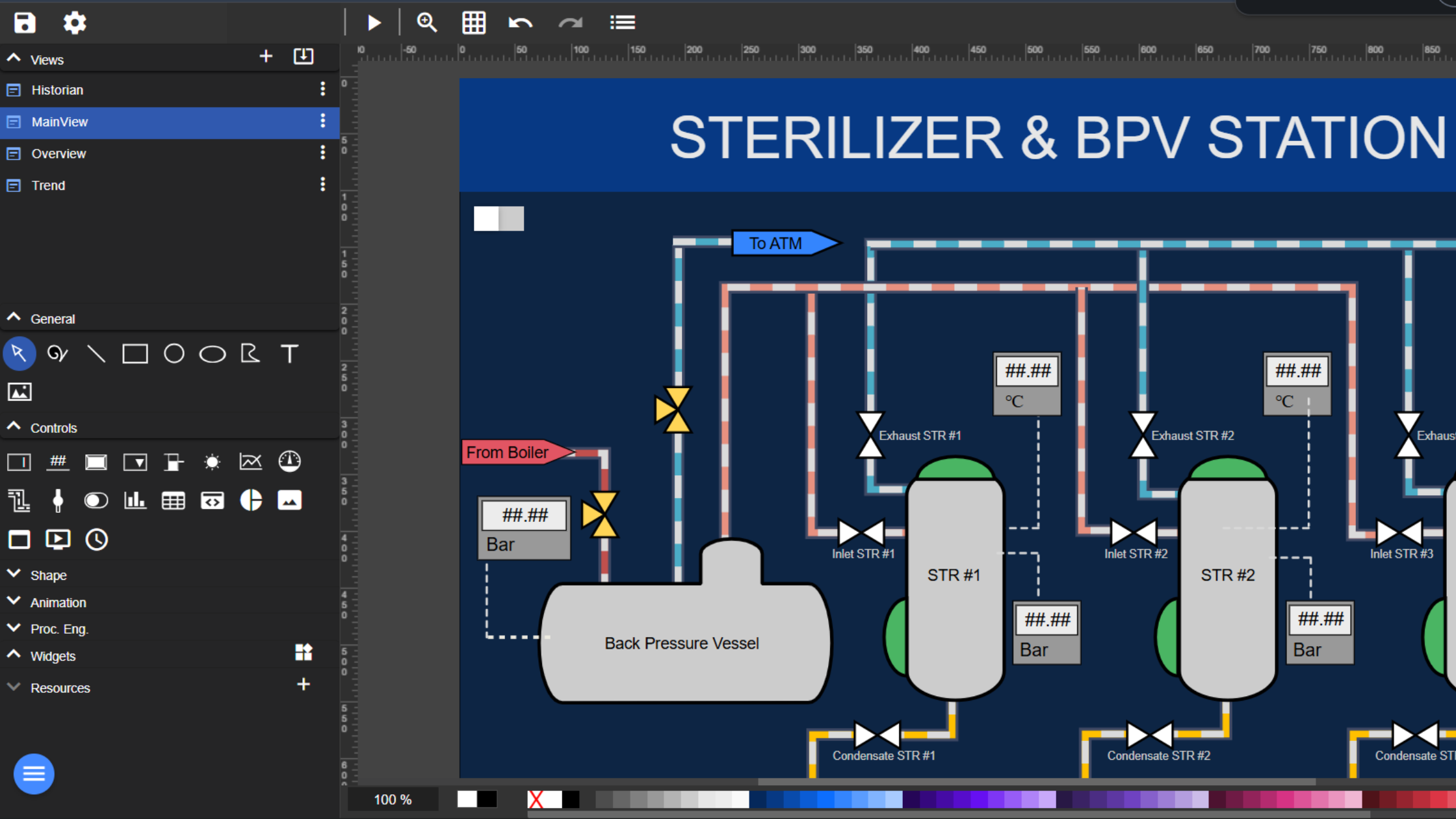1456x819 pixels.
Task: Select the toggle switch control in Controls
Action: click(96, 500)
